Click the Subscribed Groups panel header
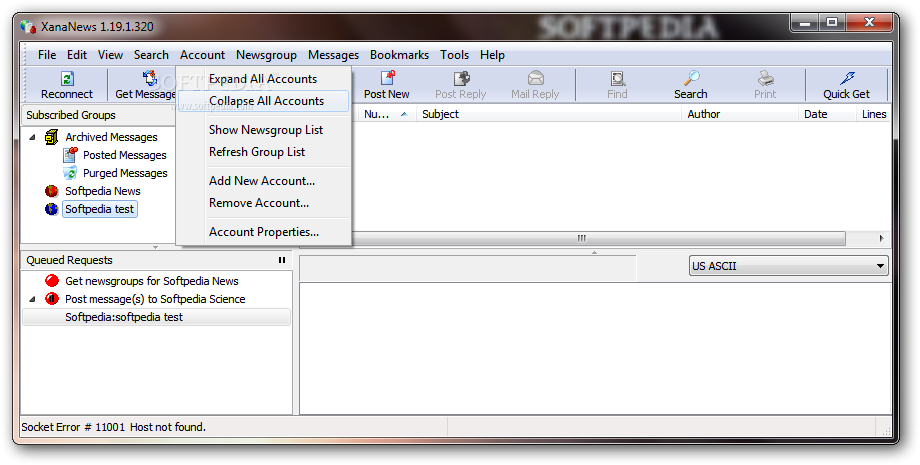Screen dimensions: 920x465 pos(100,116)
